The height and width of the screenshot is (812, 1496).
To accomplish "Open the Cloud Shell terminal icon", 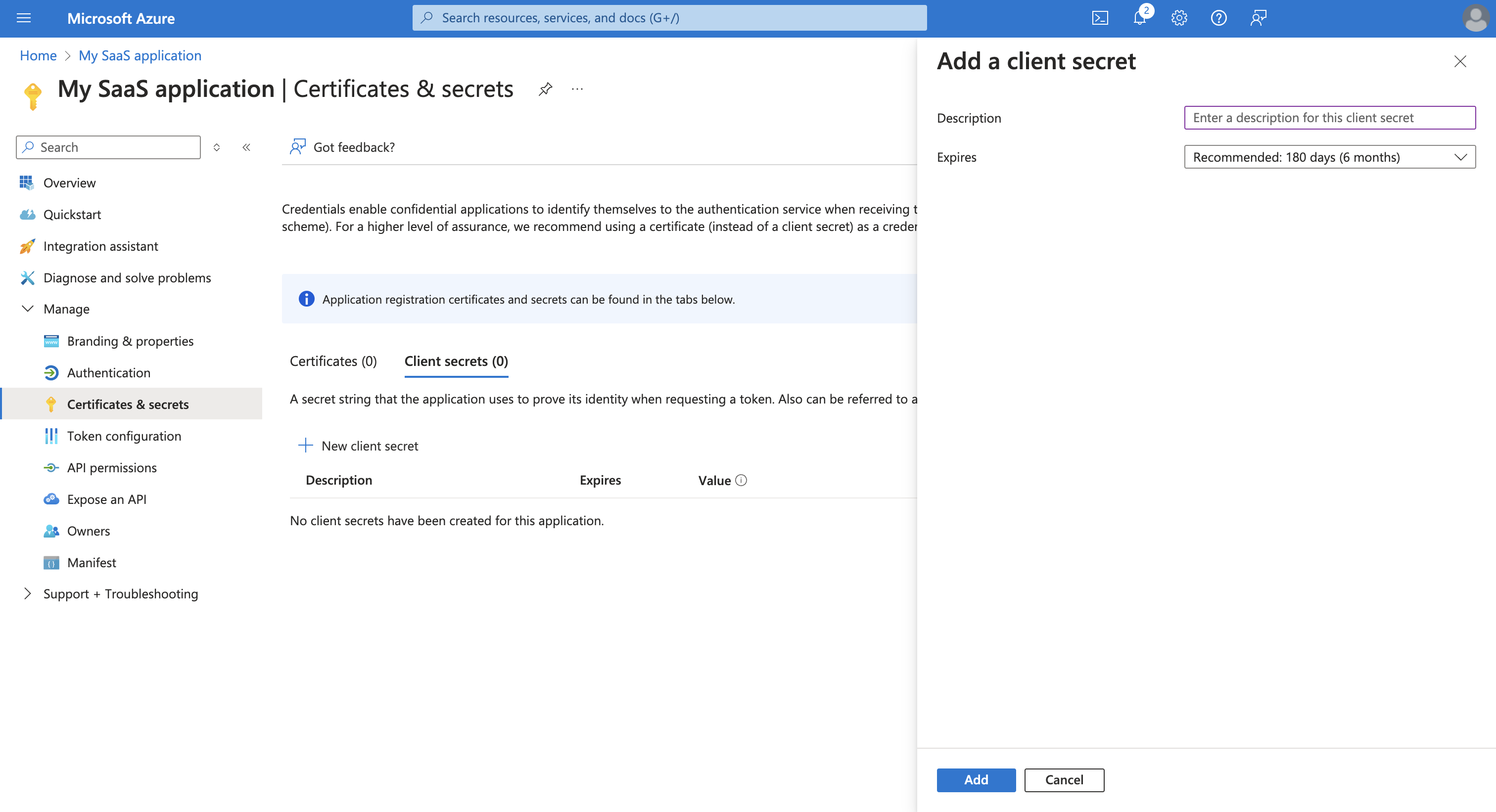I will 1099,18.
